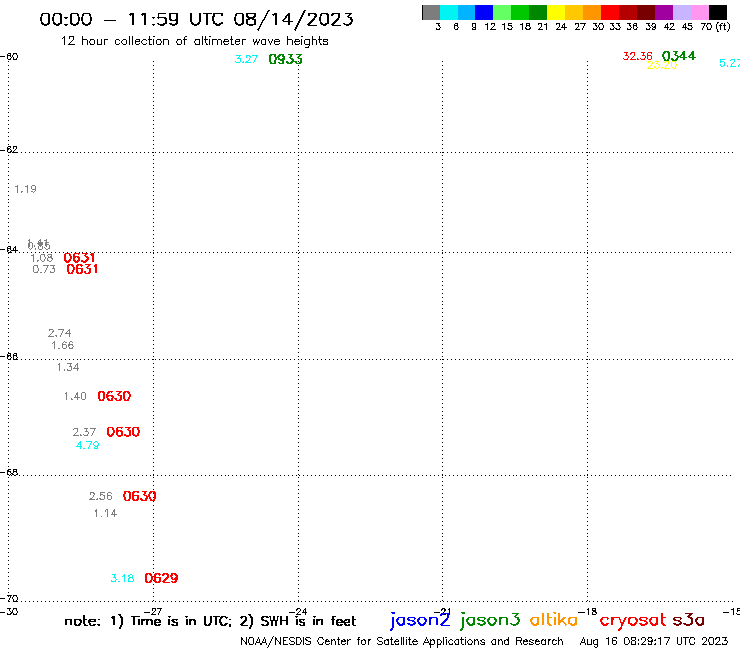Click the red 0630 label beside 1.40
The image size is (740, 650).
(114, 396)
